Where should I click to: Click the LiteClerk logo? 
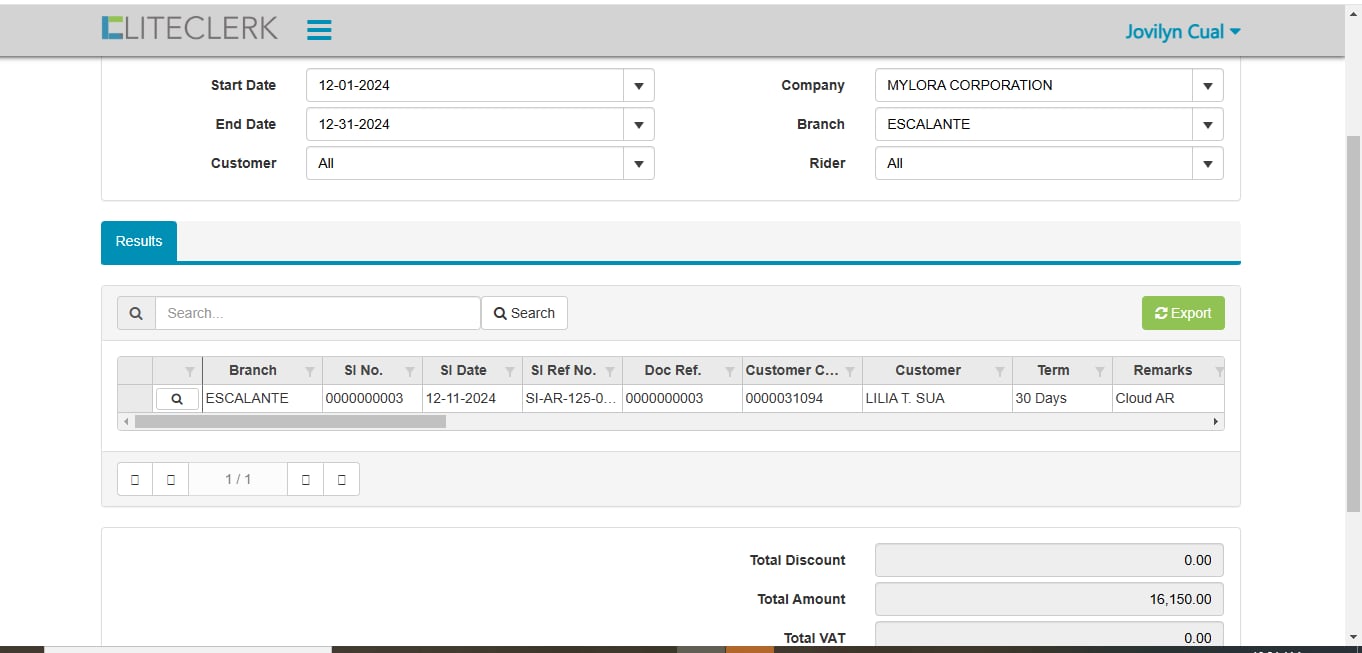click(x=190, y=29)
